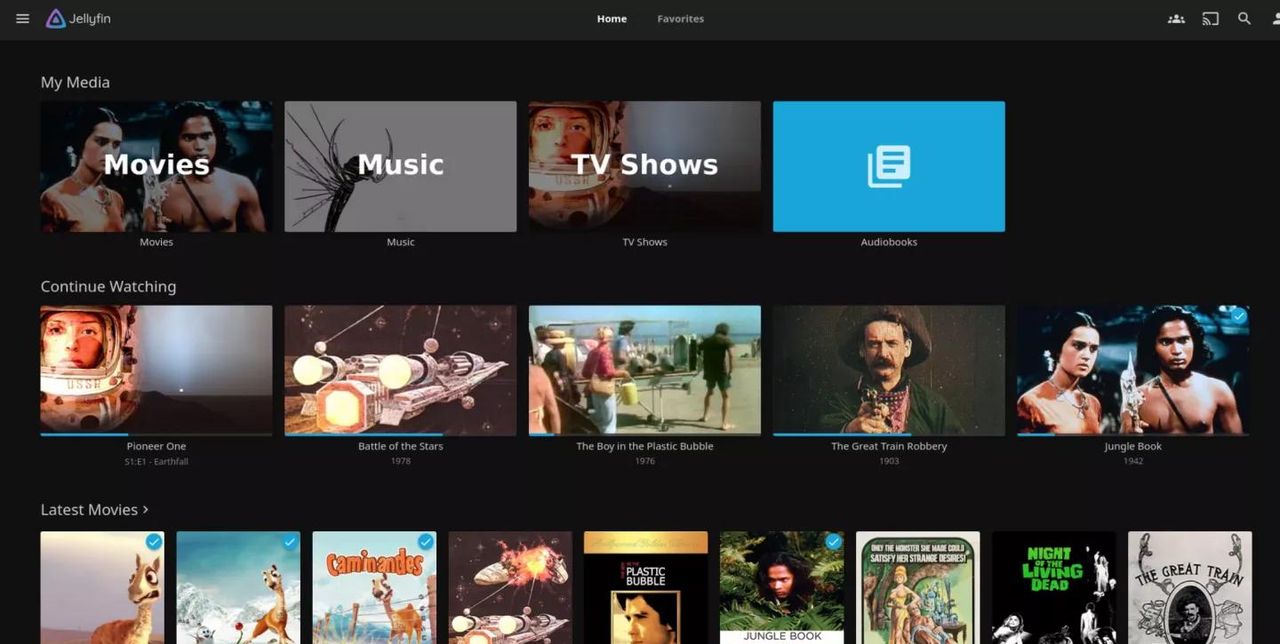Viewport: 1280px width, 644px height.
Task: Open the exploding spaceship poster in Latest Movies
Action: pos(510,587)
